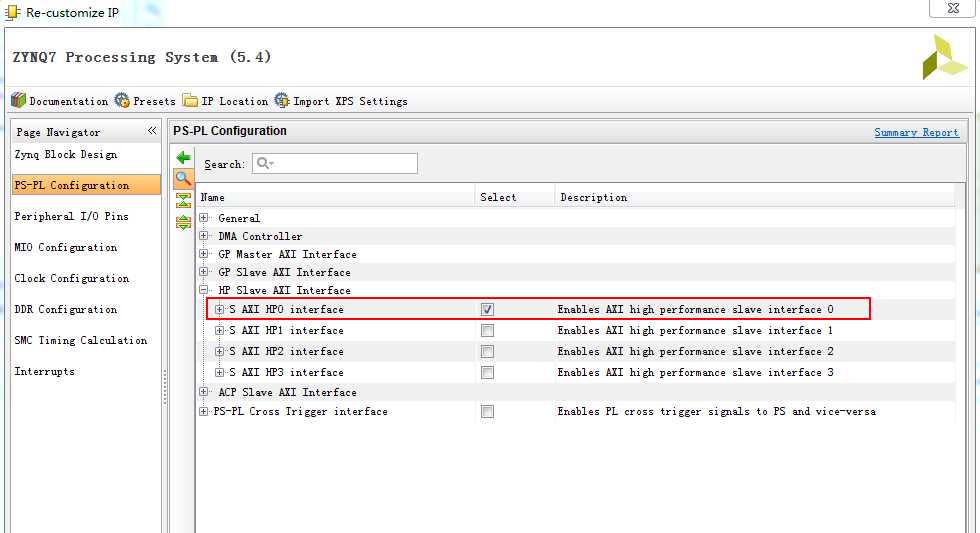
Task: Select the General row label
Action: 239,218
